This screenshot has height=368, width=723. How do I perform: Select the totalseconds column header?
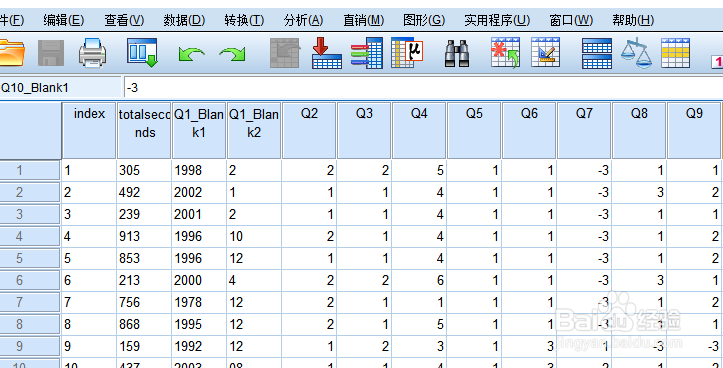[x=144, y=131]
